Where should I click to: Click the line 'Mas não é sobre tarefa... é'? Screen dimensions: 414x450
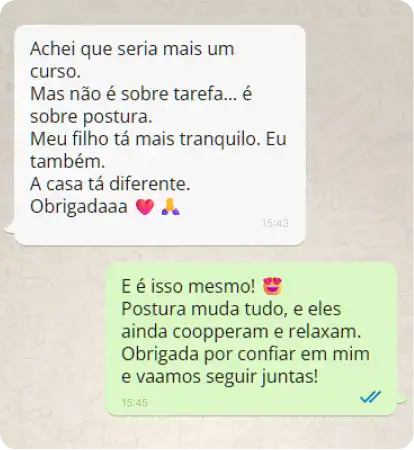coord(141,94)
